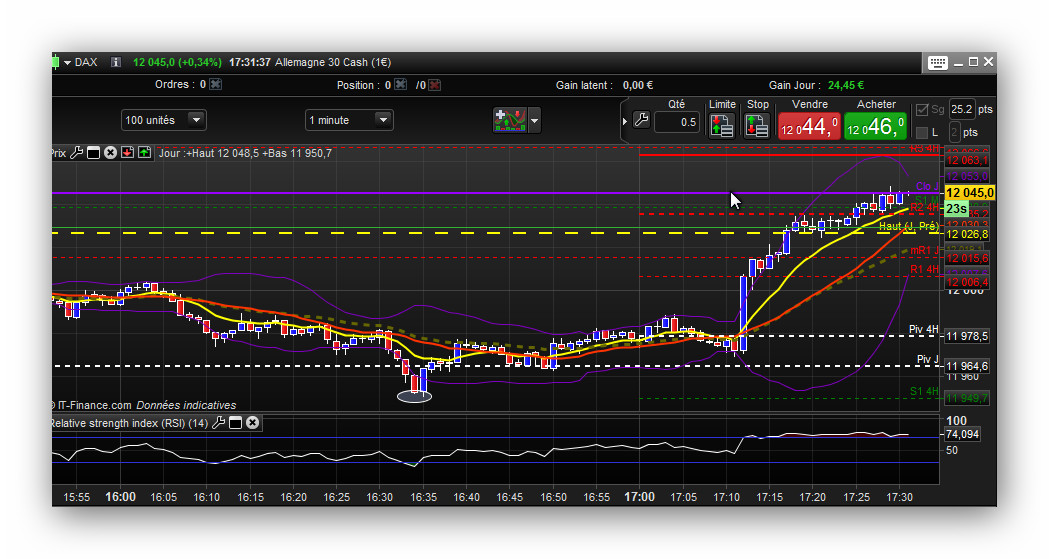This screenshot has height=559, width=1049.
Task: Open the 100 unités dropdown
Action: [196, 120]
